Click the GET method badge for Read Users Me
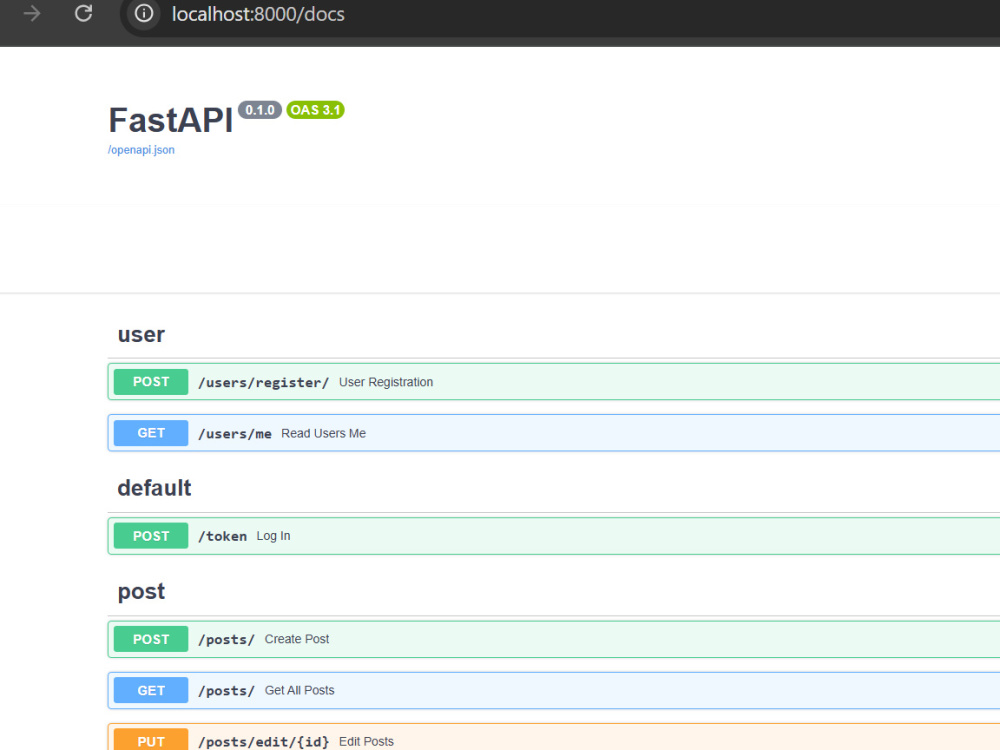 (151, 433)
